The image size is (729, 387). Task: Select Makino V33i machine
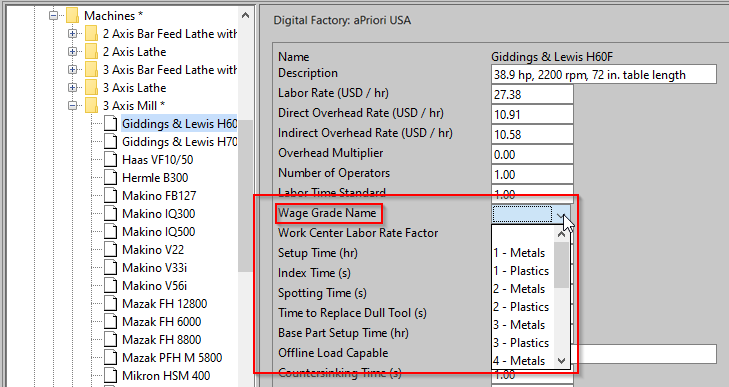154,267
